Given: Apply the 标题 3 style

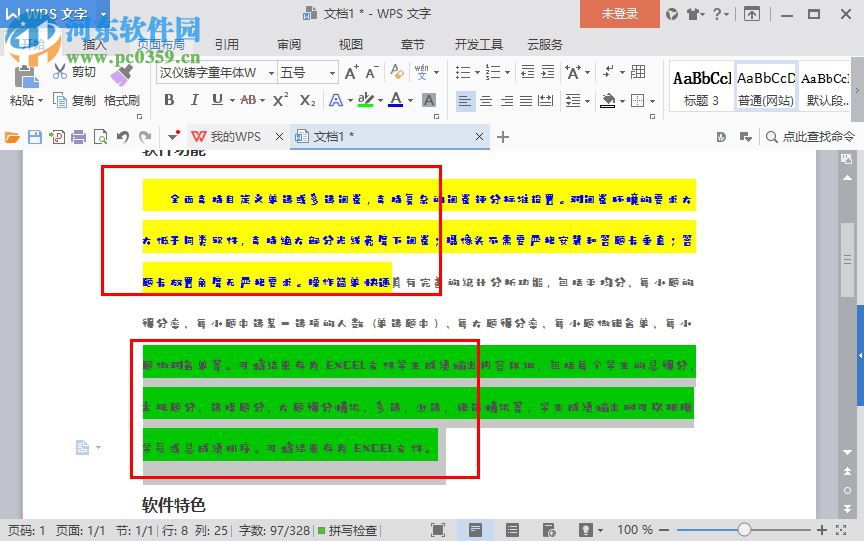Looking at the screenshot, I should coord(701,87).
